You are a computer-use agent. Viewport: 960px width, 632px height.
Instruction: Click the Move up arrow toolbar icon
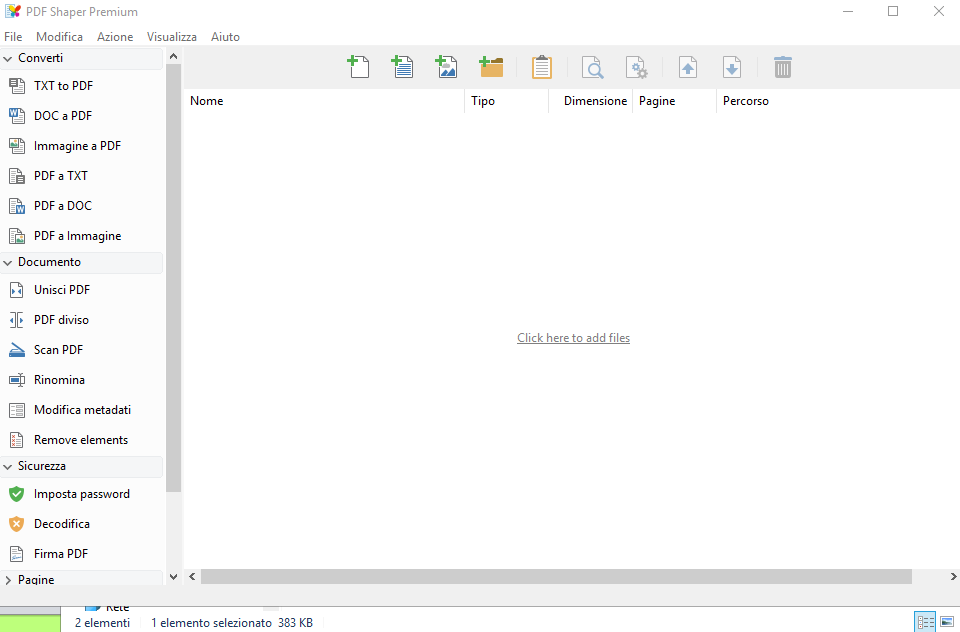688,67
